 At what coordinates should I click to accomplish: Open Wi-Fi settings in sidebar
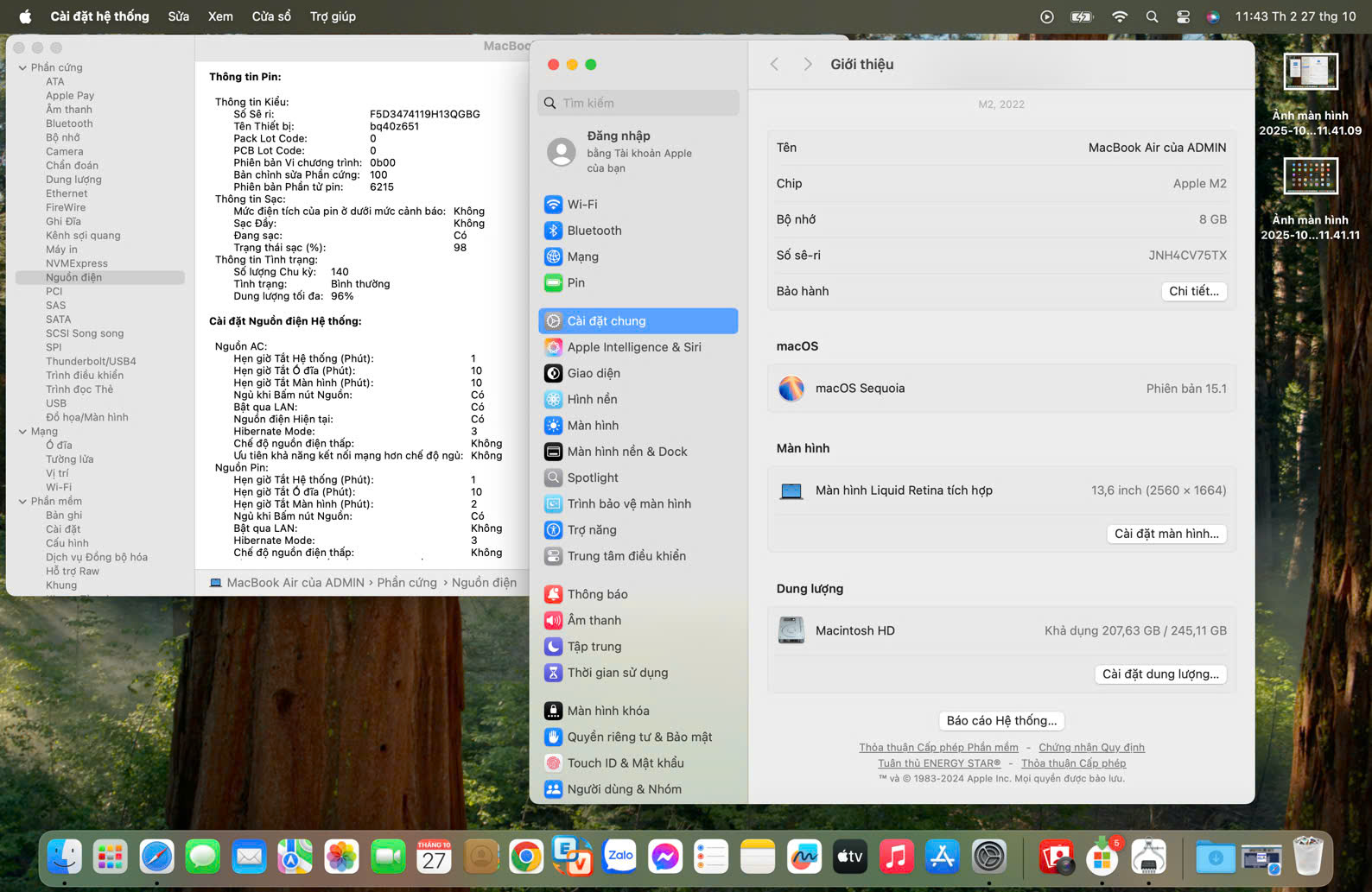point(581,205)
